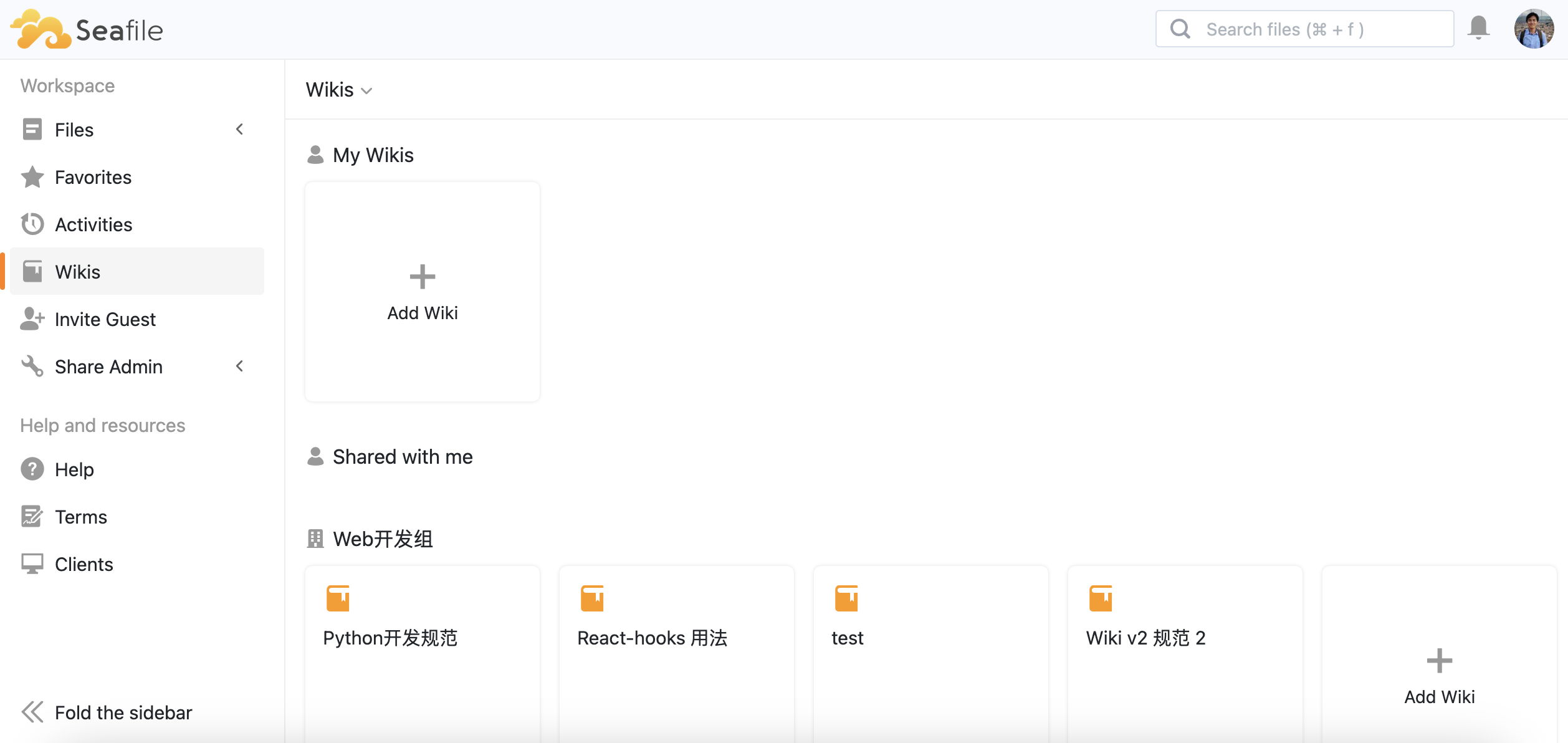
Task: Click the Favorites star icon
Action: point(32,177)
